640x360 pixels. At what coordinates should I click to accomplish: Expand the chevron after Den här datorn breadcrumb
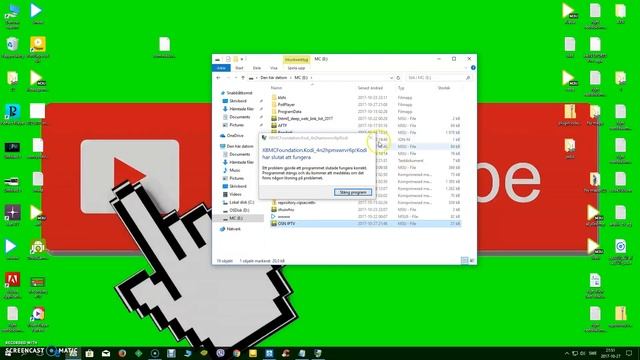pyautogui.click(x=291, y=78)
